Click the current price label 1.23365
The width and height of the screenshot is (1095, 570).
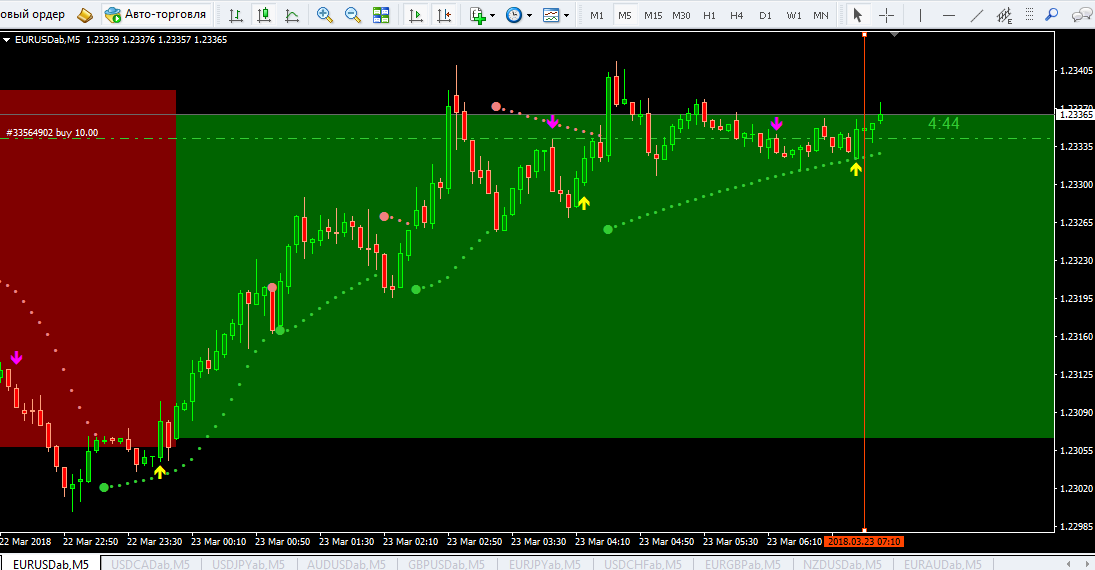1075,115
